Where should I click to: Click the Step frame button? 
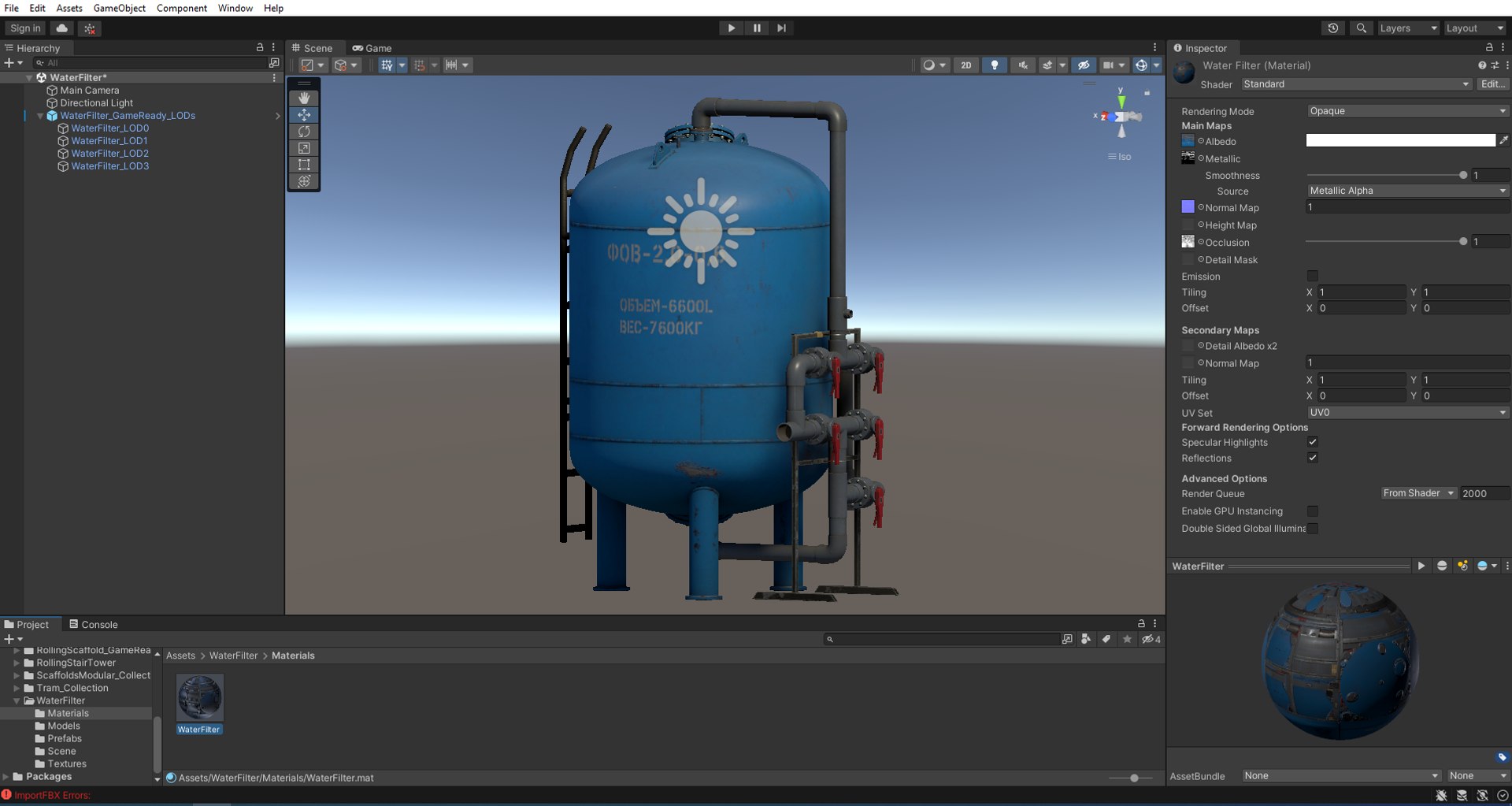coord(781,28)
